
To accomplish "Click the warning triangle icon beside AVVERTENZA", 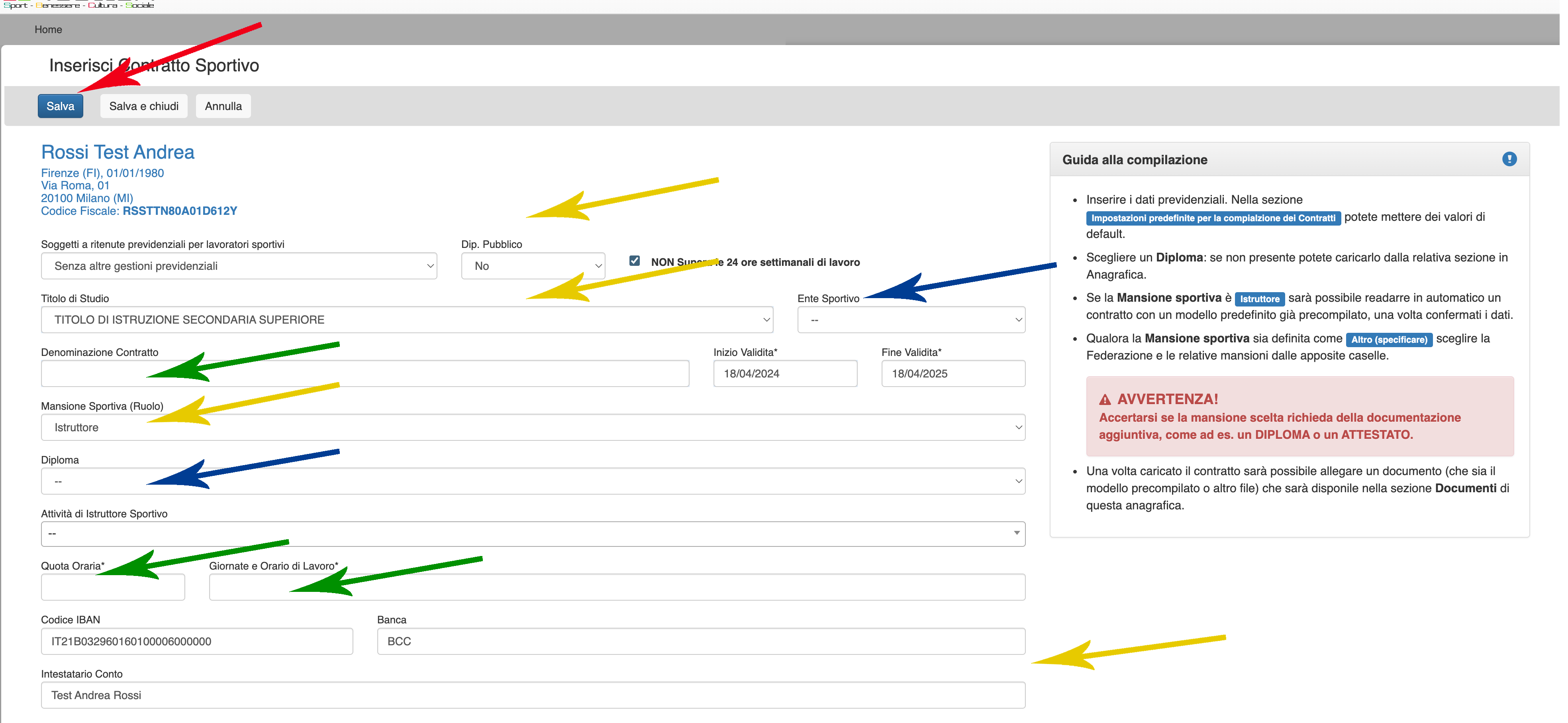I will point(1105,400).
